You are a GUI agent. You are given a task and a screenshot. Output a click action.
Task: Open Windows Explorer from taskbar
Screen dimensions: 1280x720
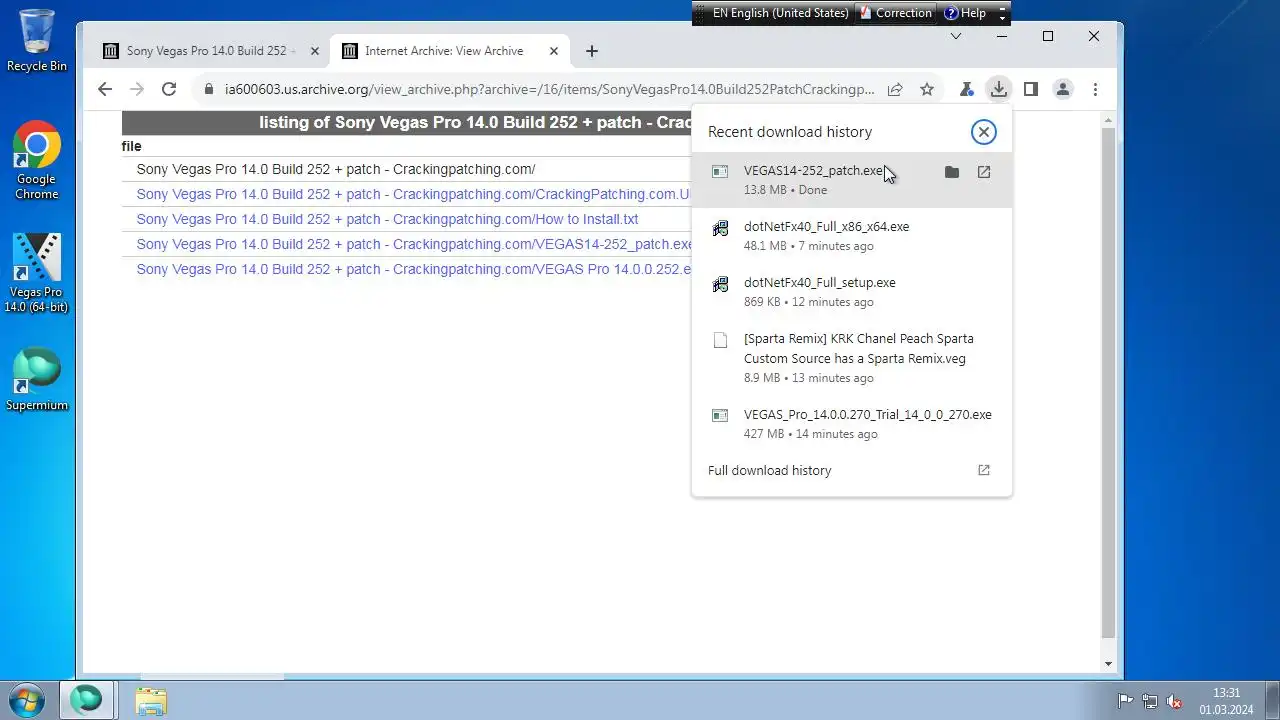[x=151, y=700]
